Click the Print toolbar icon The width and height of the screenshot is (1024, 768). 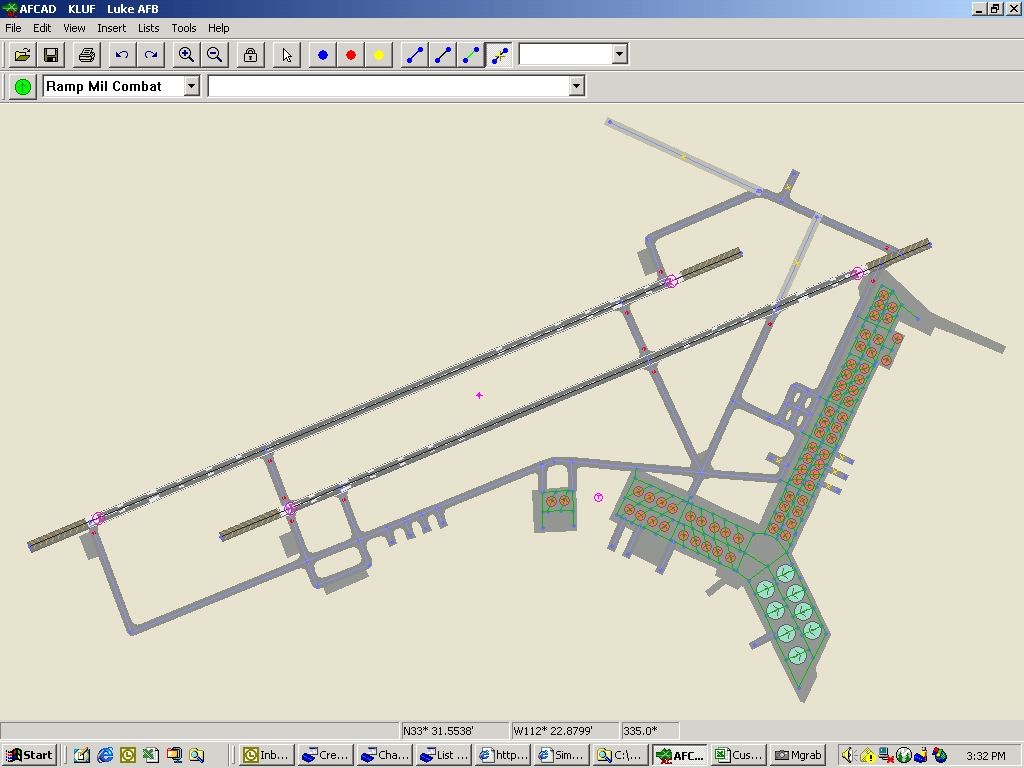(x=86, y=55)
